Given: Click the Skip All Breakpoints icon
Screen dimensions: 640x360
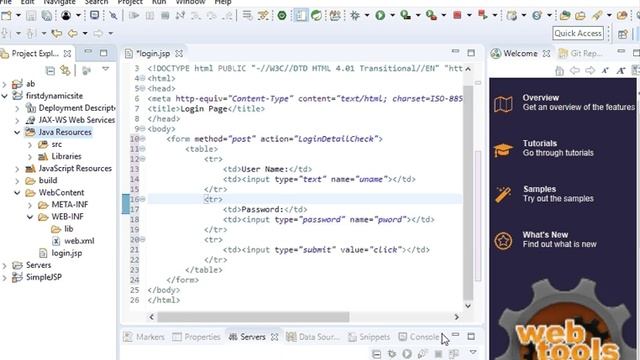Looking at the screenshot, I should point(113,16).
